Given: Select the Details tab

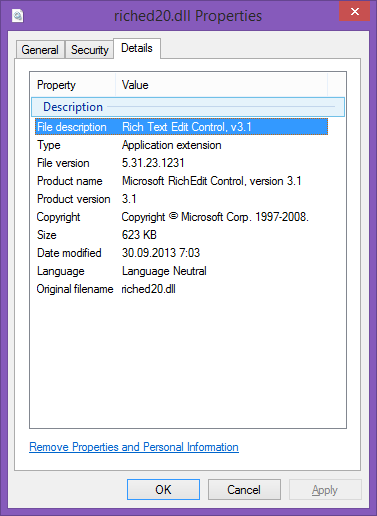Looking at the screenshot, I should pos(137,48).
